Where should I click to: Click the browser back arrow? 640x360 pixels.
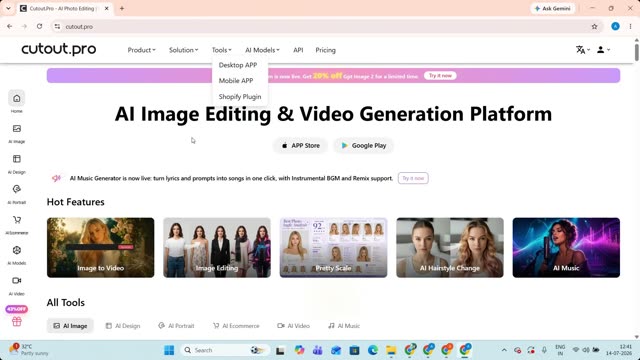click(10, 27)
